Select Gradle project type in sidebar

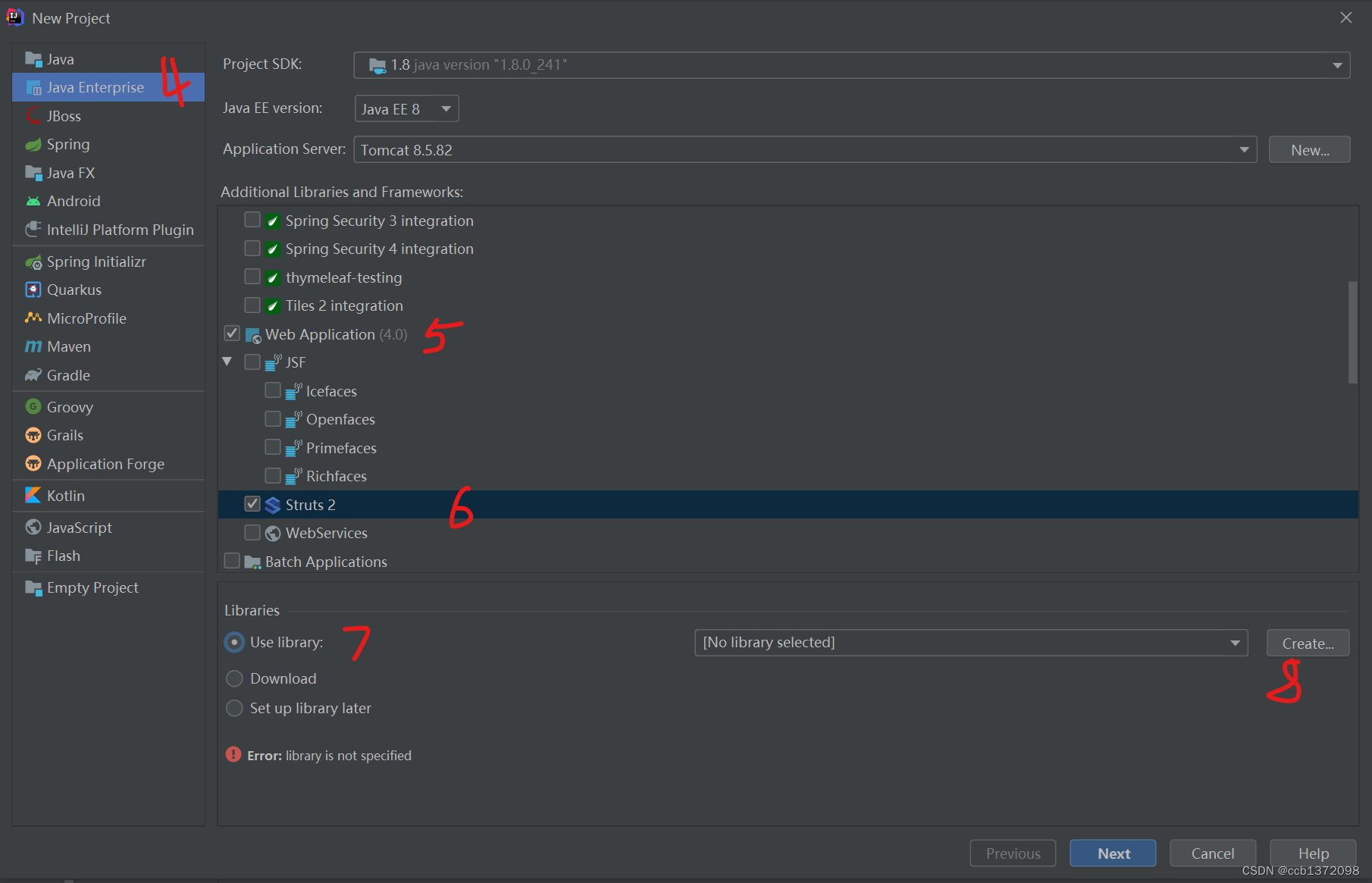tap(108, 375)
